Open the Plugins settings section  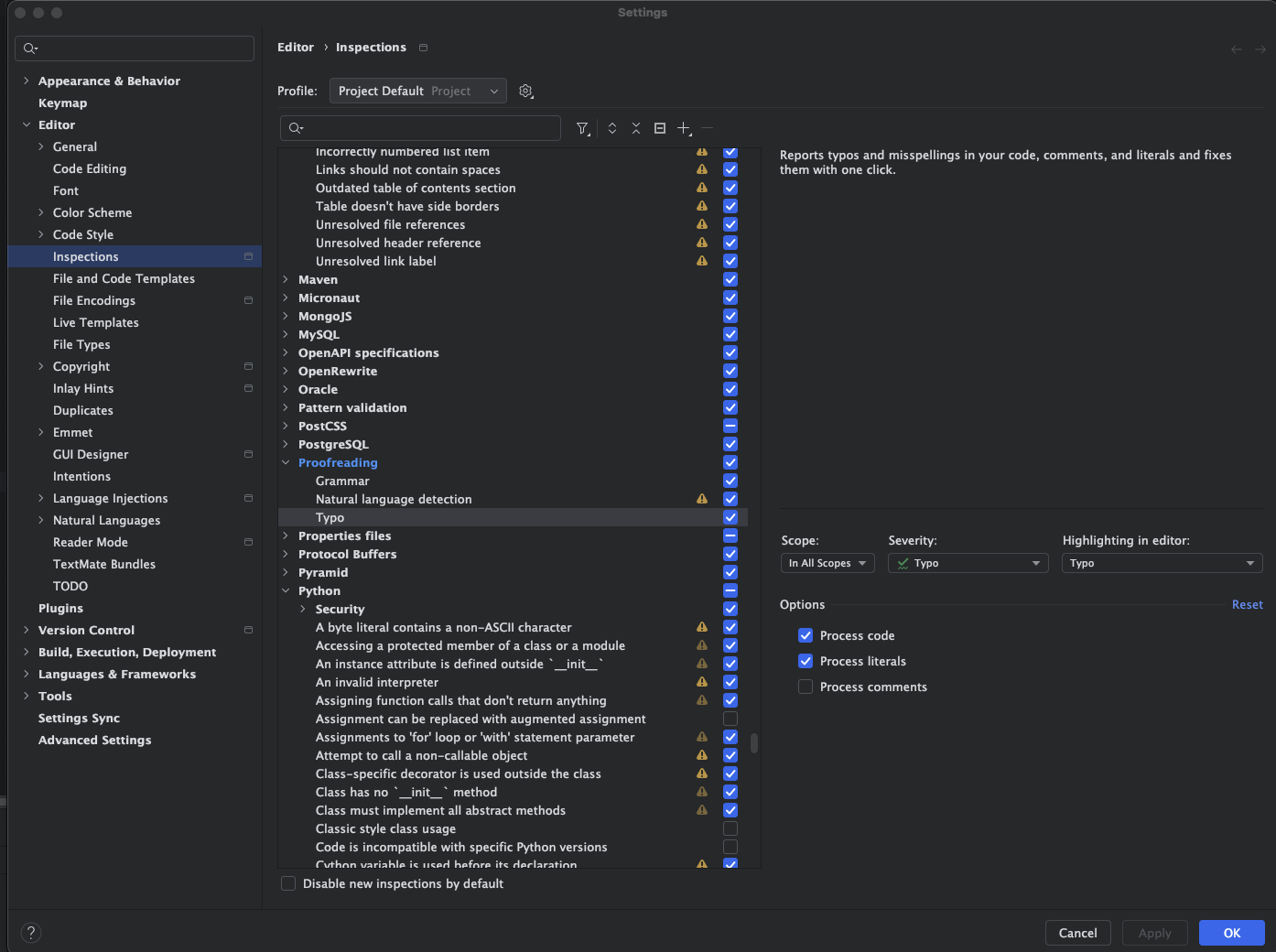click(x=60, y=608)
